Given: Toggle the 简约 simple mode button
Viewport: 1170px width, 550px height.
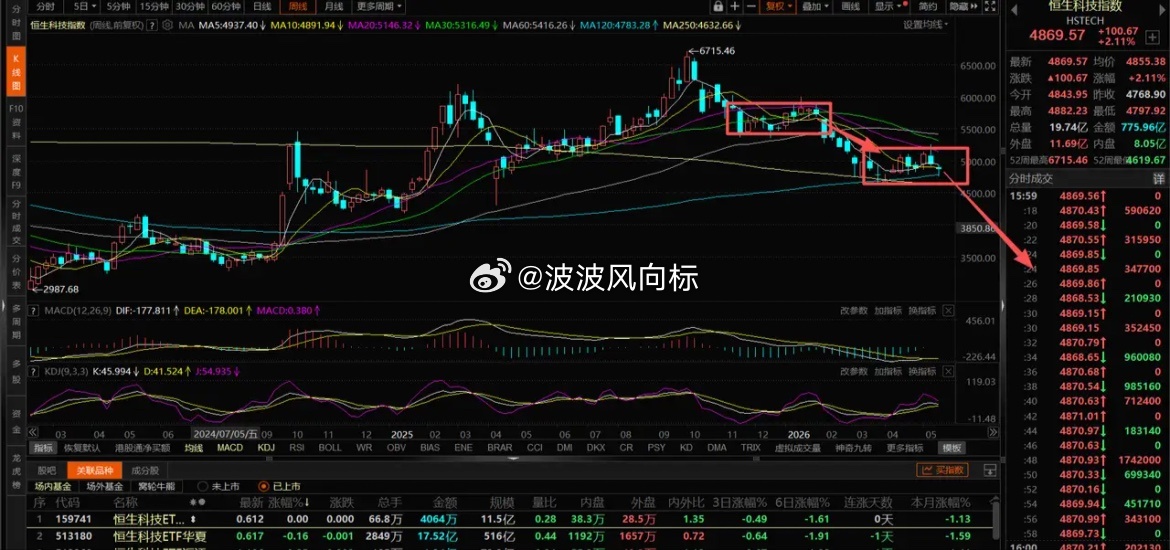Looking at the screenshot, I should pyautogui.click(x=927, y=7).
